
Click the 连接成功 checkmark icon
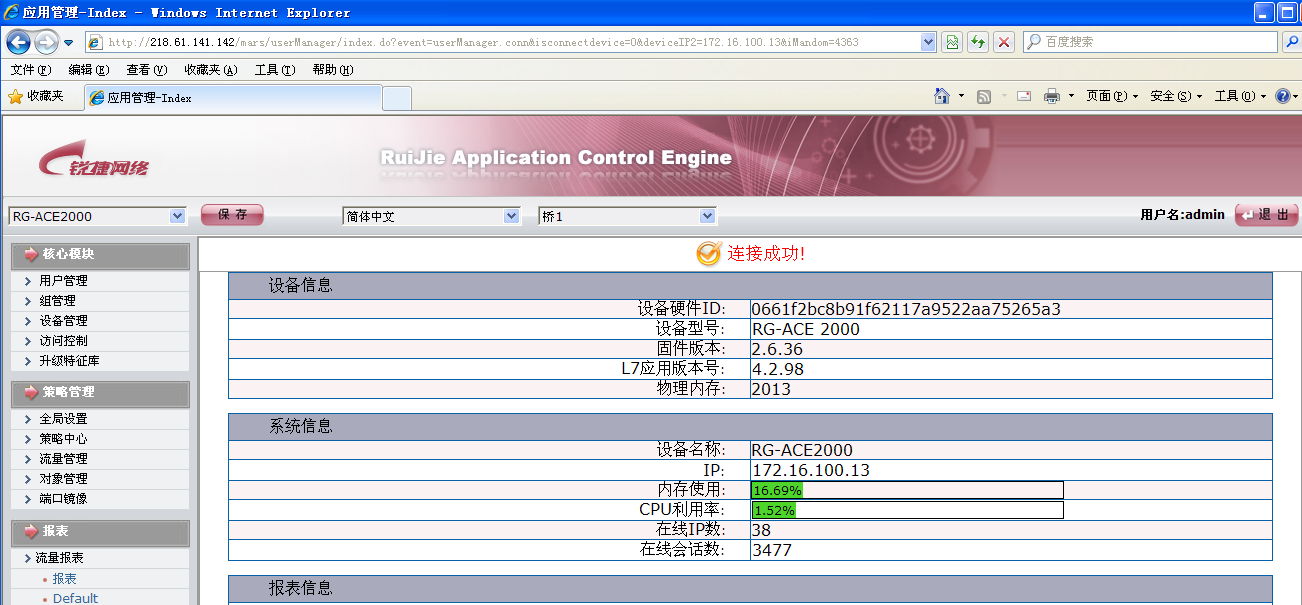pos(708,254)
